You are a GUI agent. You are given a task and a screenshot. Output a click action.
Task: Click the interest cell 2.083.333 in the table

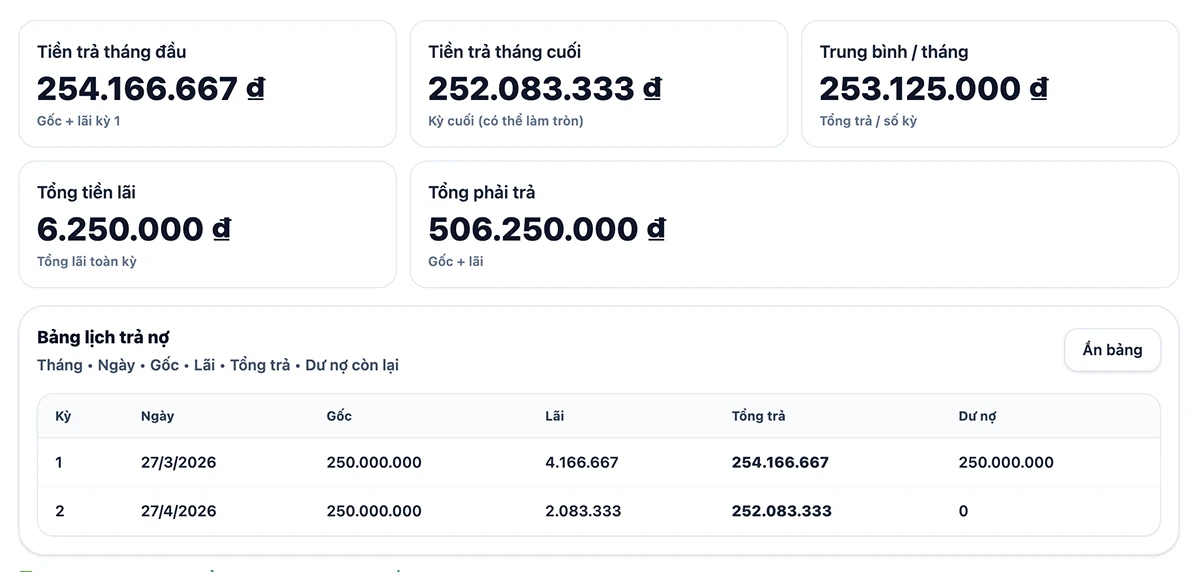[x=583, y=511]
